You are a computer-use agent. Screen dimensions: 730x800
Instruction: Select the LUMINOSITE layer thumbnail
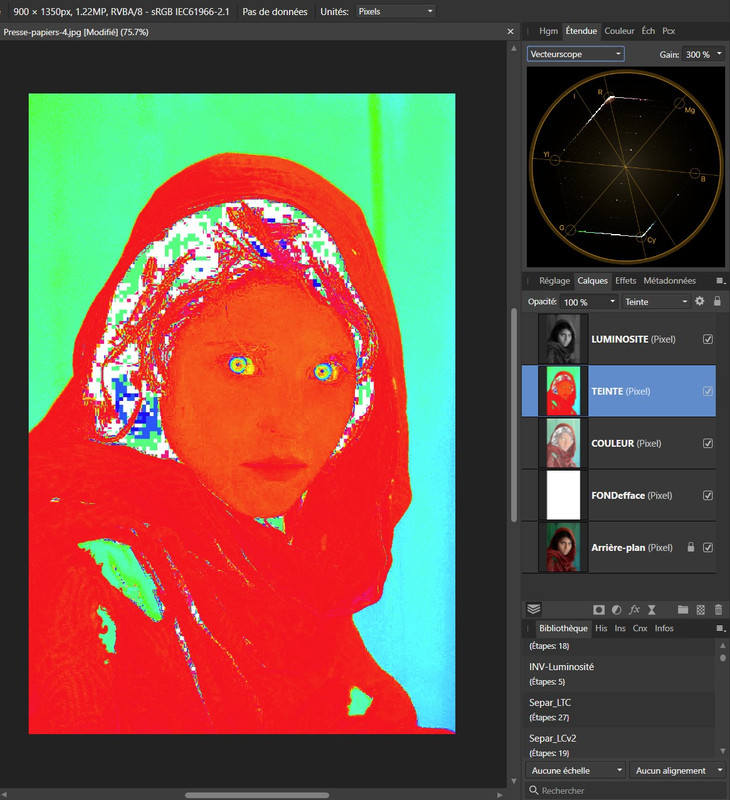(563, 339)
